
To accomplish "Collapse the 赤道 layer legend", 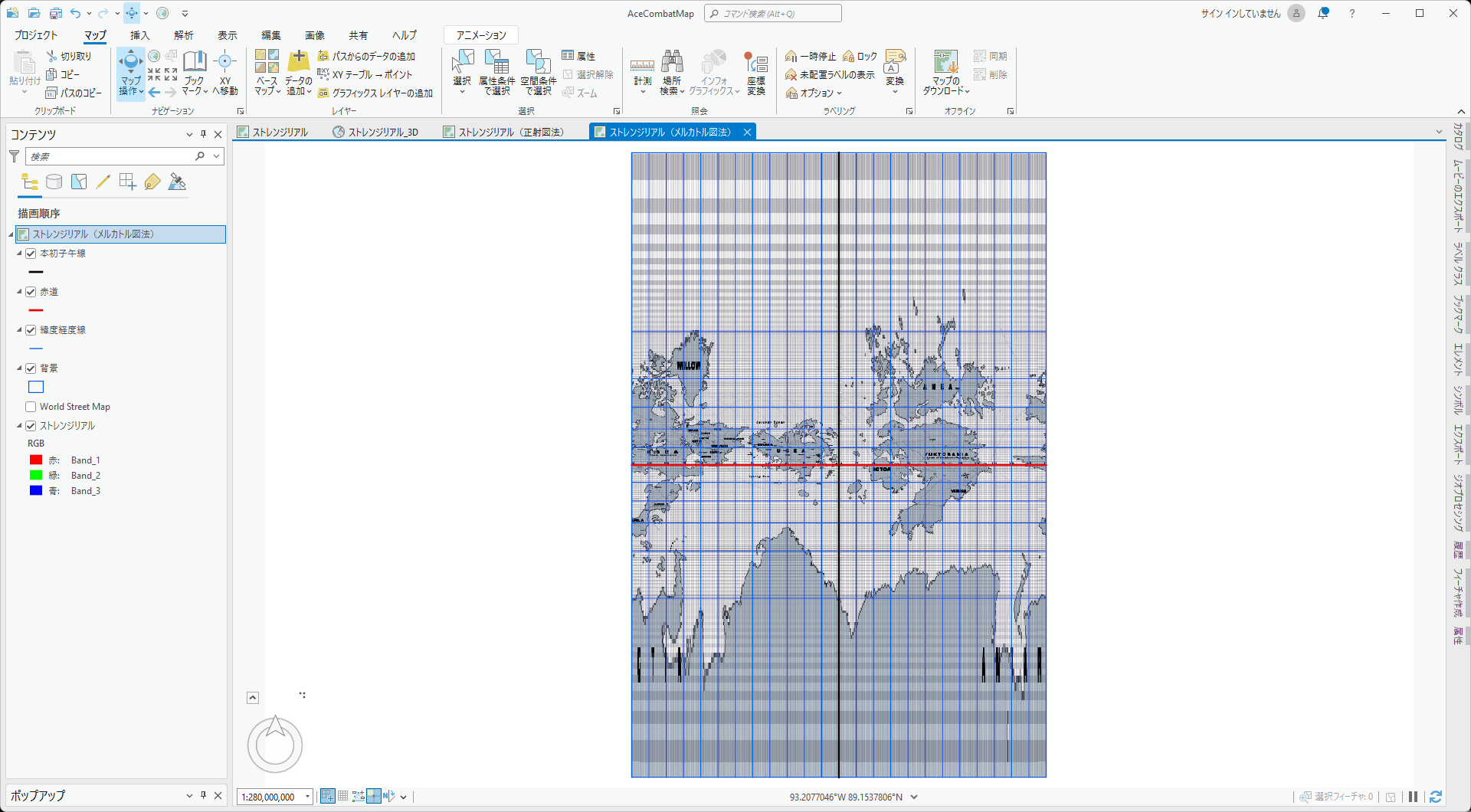I will pyautogui.click(x=19, y=292).
